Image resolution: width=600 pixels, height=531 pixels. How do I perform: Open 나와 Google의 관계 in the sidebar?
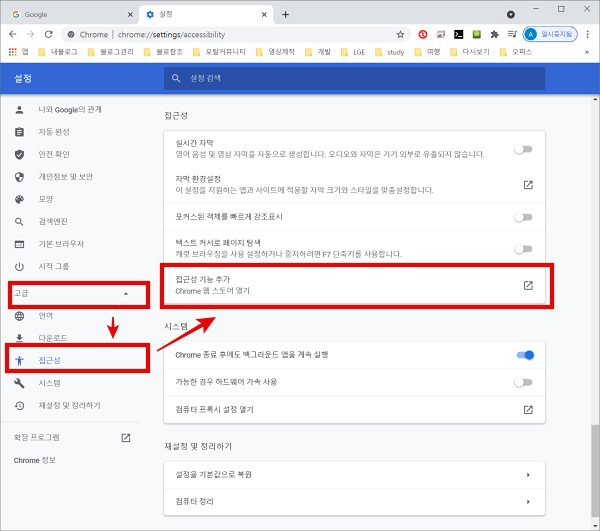tap(70, 110)
